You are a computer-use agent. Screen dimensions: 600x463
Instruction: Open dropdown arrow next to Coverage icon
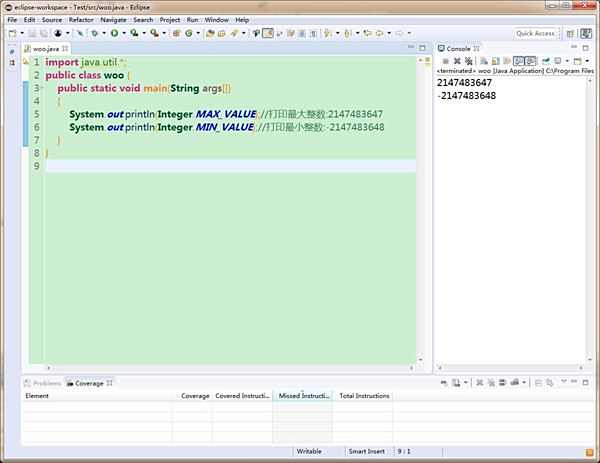click(x=144, y=34)
